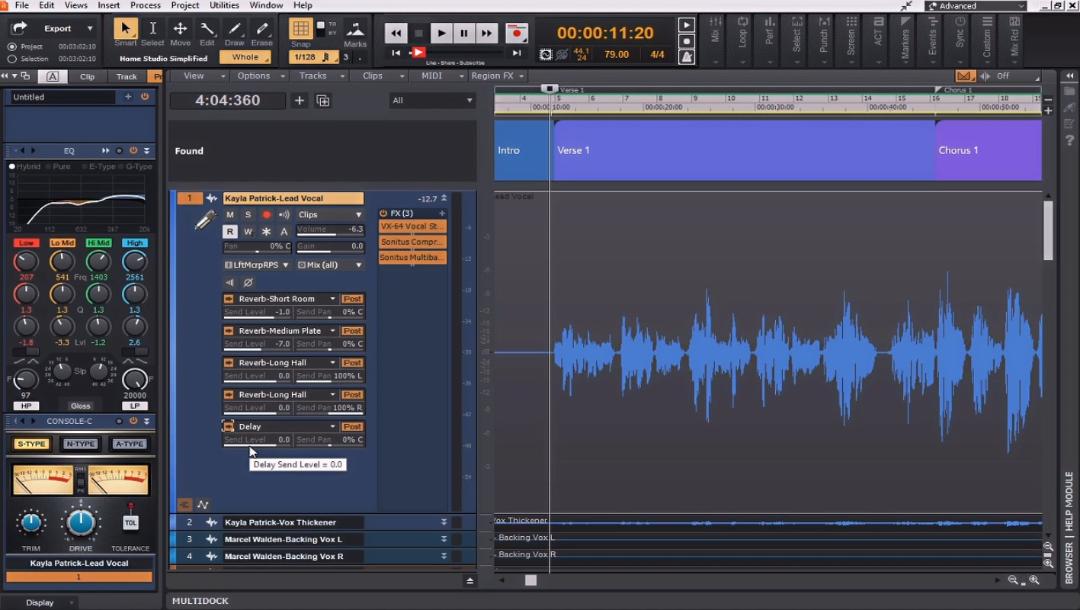1080x610 pixels.
Task: Select the Project export radio button
Action: [x=12, y=47]
